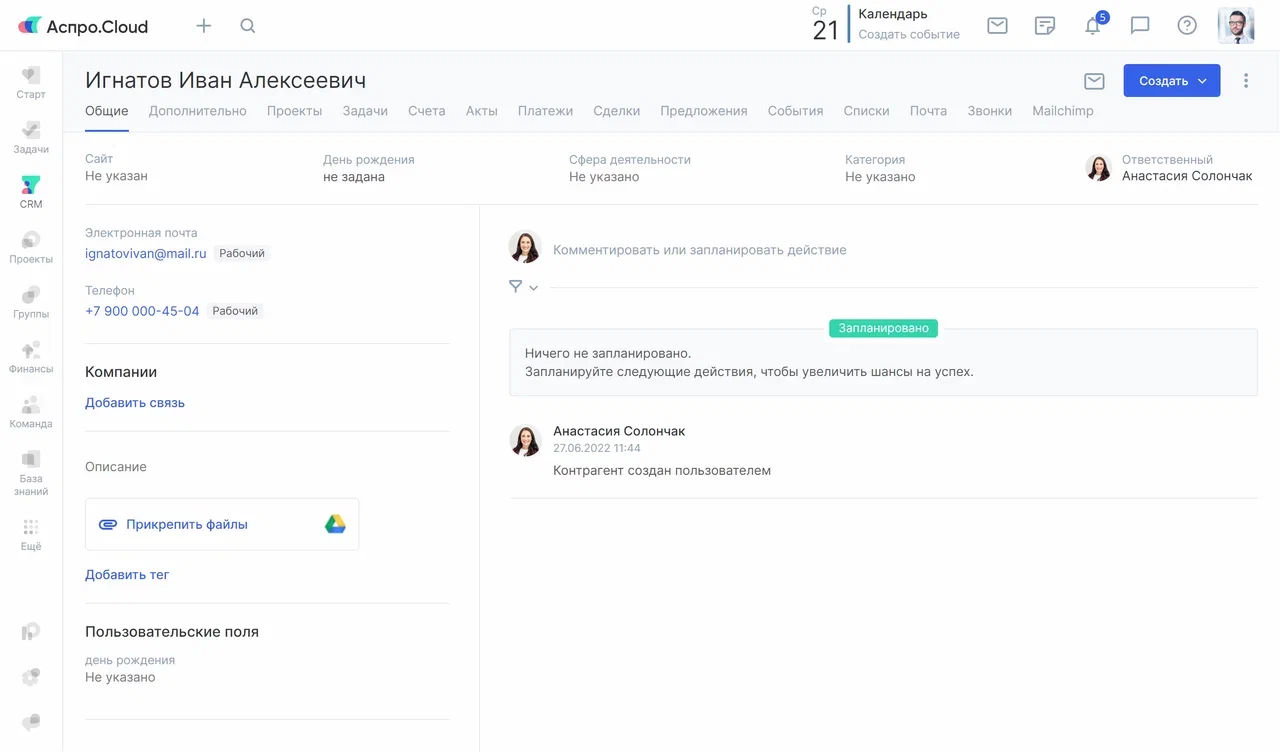Click the Google Drive icon
Screen dimensions: 1280x752
(x=335, y=524)
